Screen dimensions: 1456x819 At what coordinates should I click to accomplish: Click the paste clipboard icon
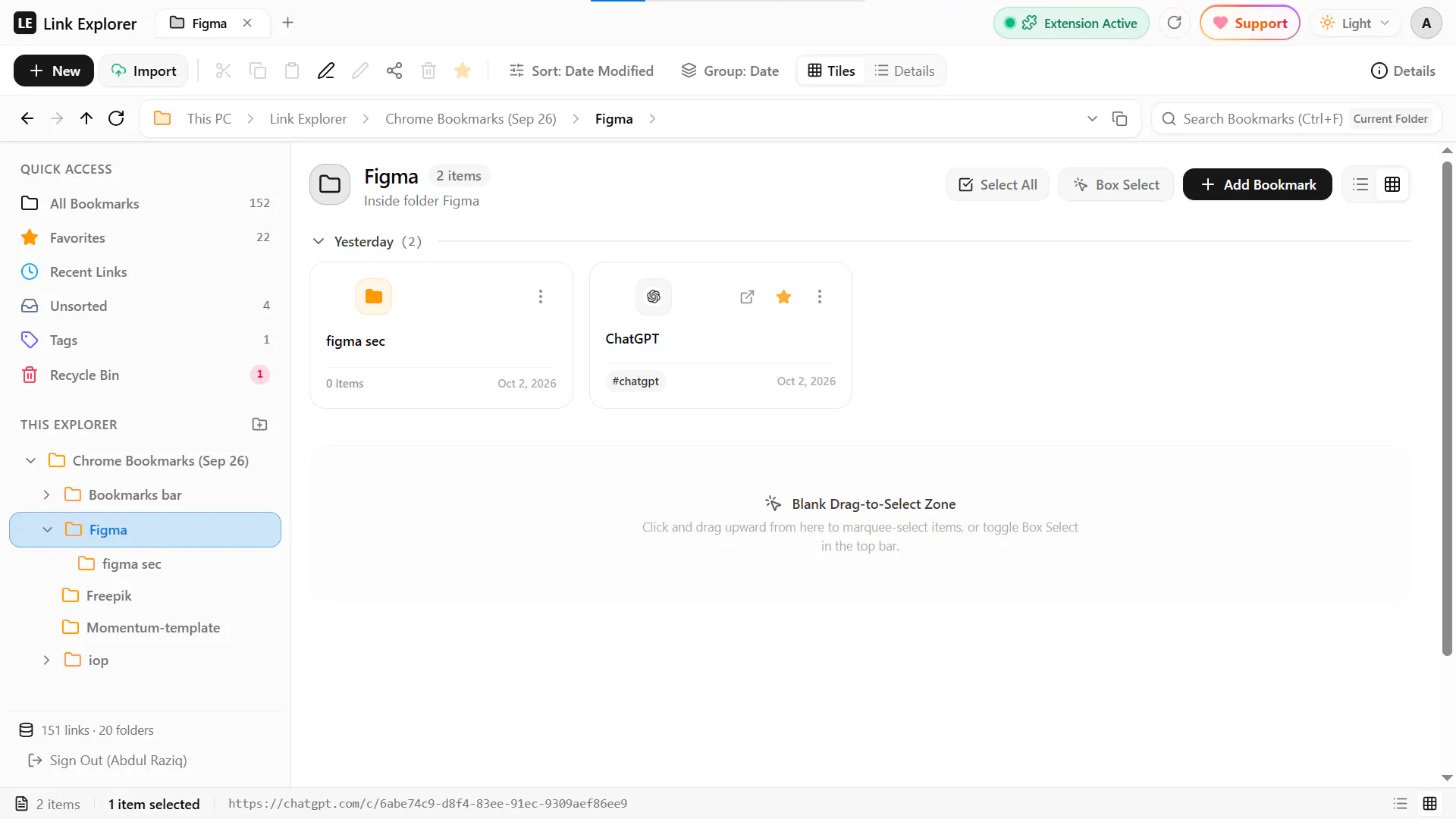click(292, 71)
